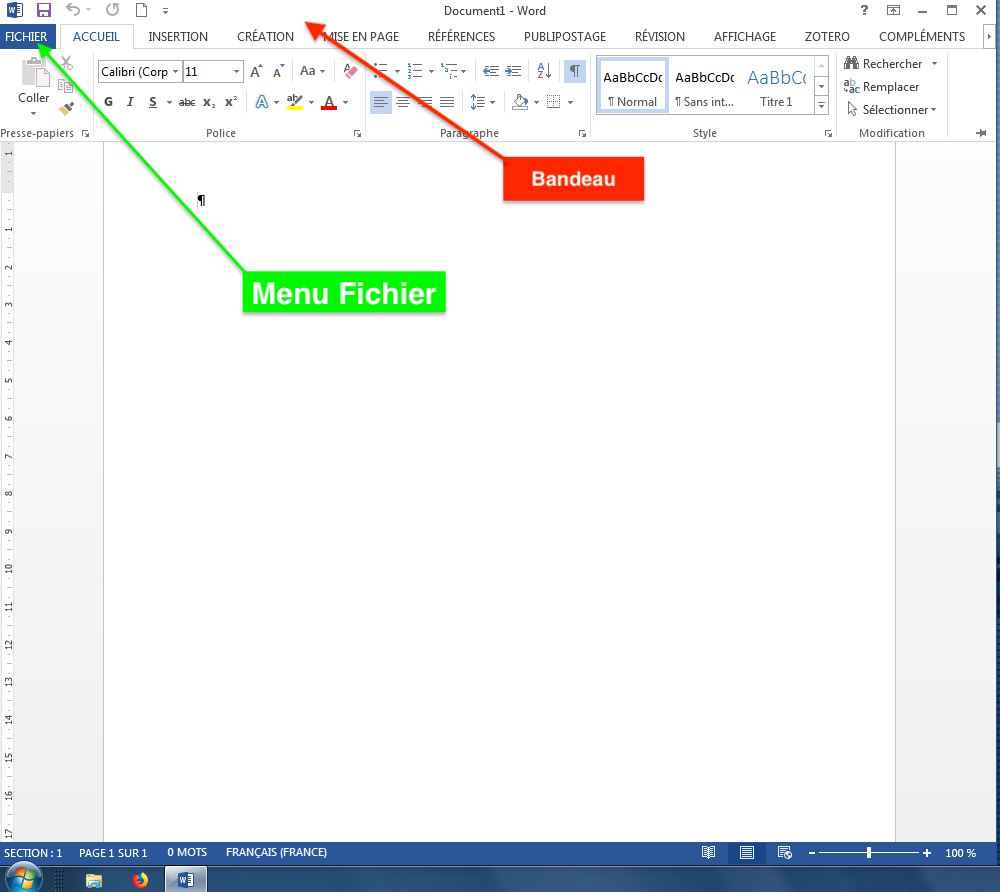Increase font size with A up icon
The image size is (1000, 892).
(256, 71)
